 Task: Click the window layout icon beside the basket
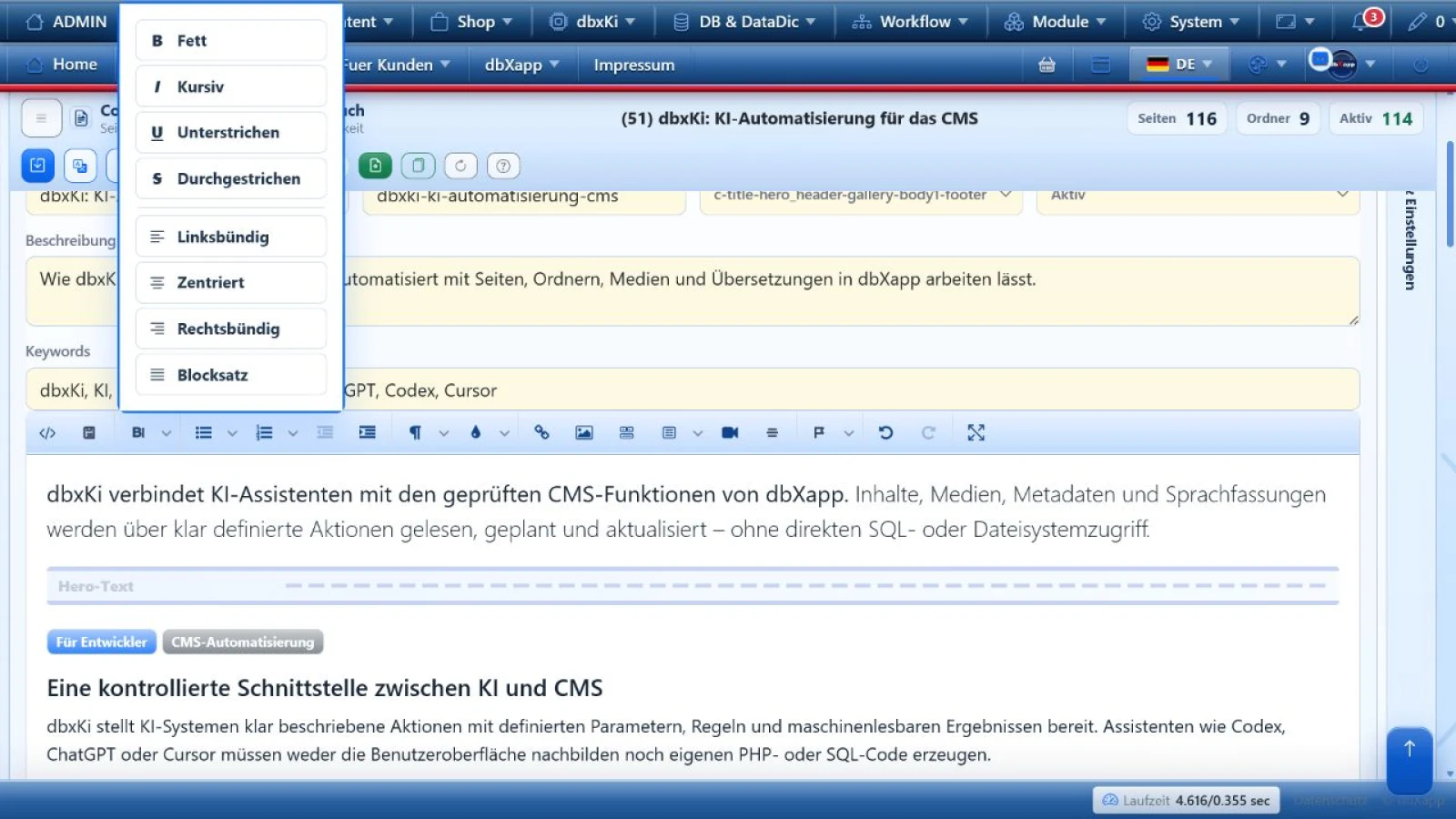click(x=1101, y=65)
